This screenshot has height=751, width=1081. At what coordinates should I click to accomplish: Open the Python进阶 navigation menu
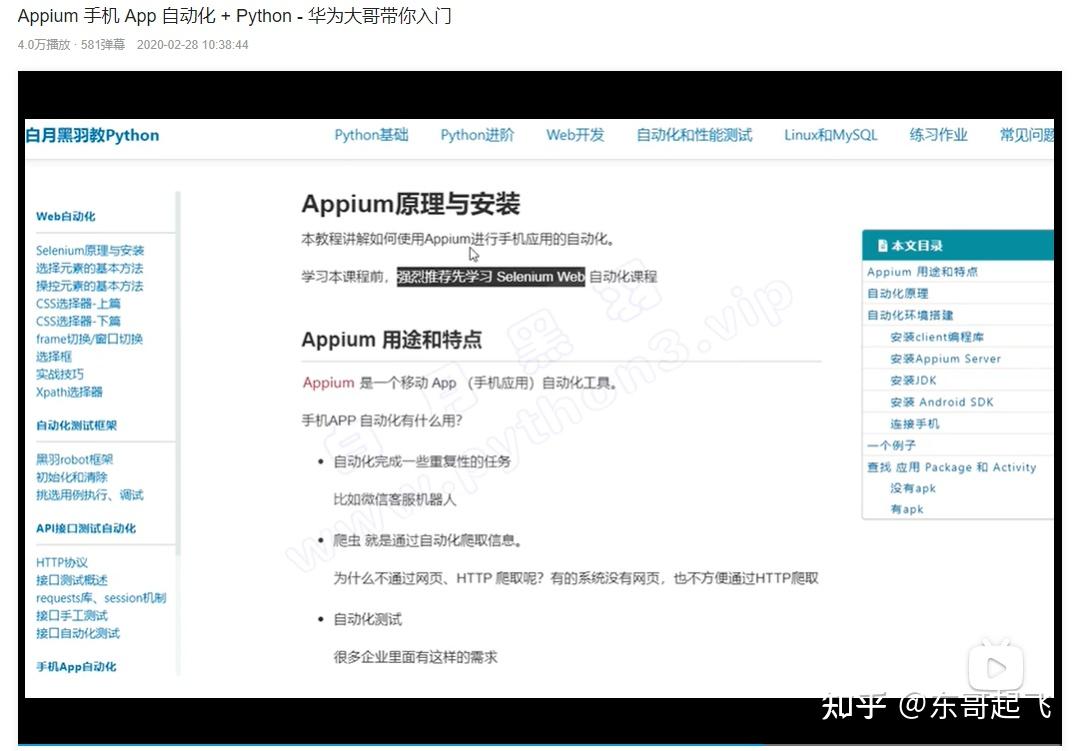[x=477, y=135]
